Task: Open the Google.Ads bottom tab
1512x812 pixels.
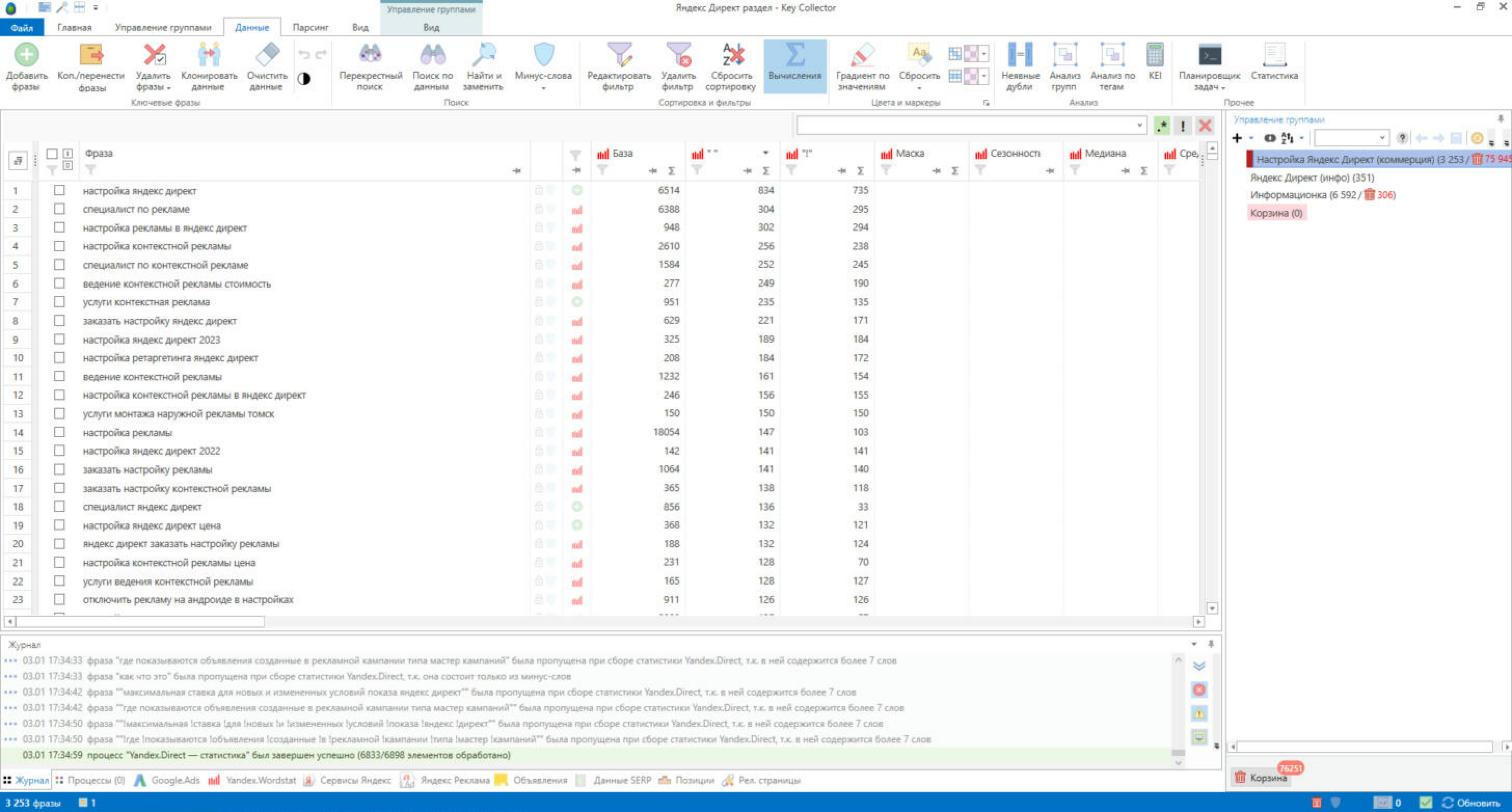Action: [168, 780]
